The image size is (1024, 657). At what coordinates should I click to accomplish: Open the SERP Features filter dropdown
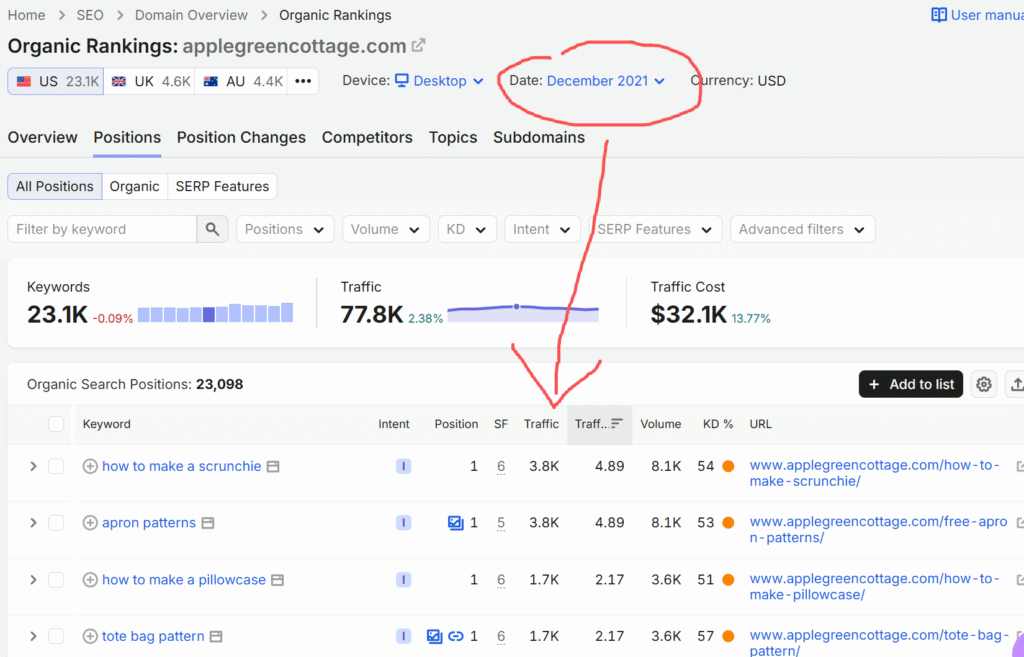pos(655,229)
